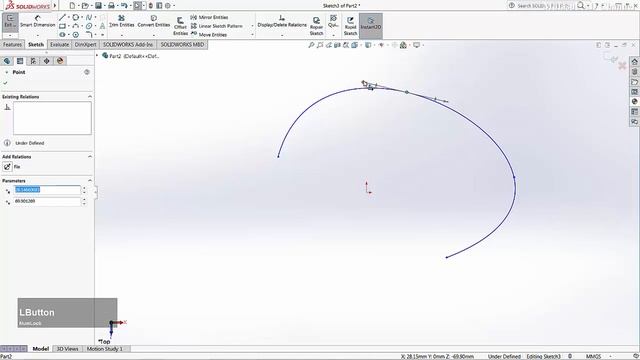This screenshot has height=360, width=640.
Task: Click Repair Sketch tool
Action: tap(316, 26)
